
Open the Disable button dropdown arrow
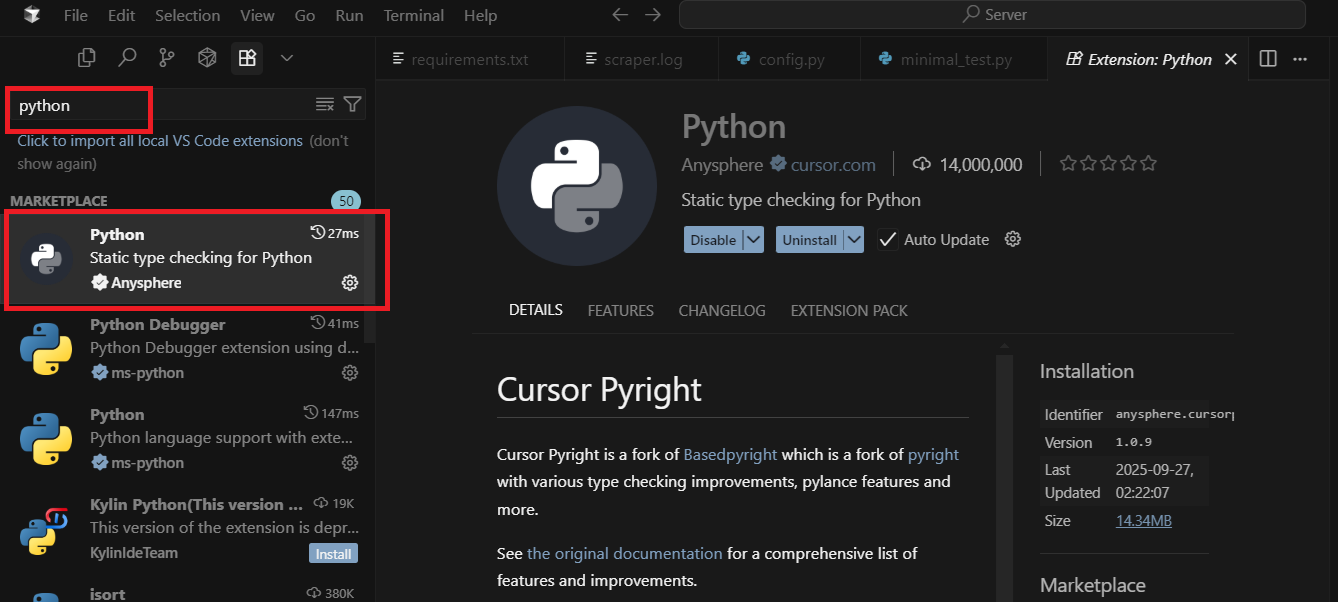click(754, 240)
